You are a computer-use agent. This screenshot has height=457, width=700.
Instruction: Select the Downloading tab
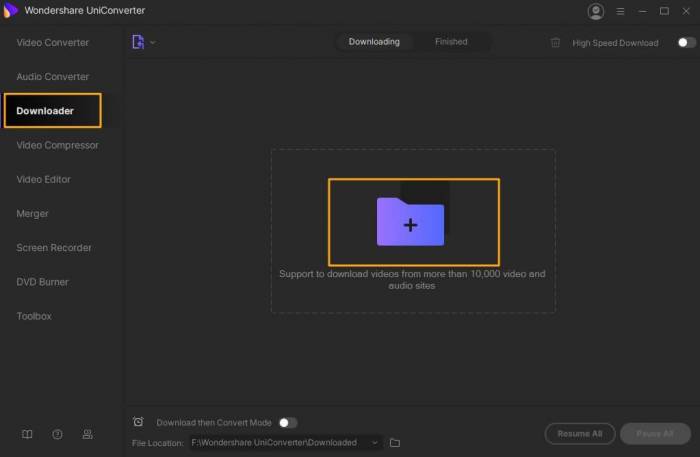point(374,42)
